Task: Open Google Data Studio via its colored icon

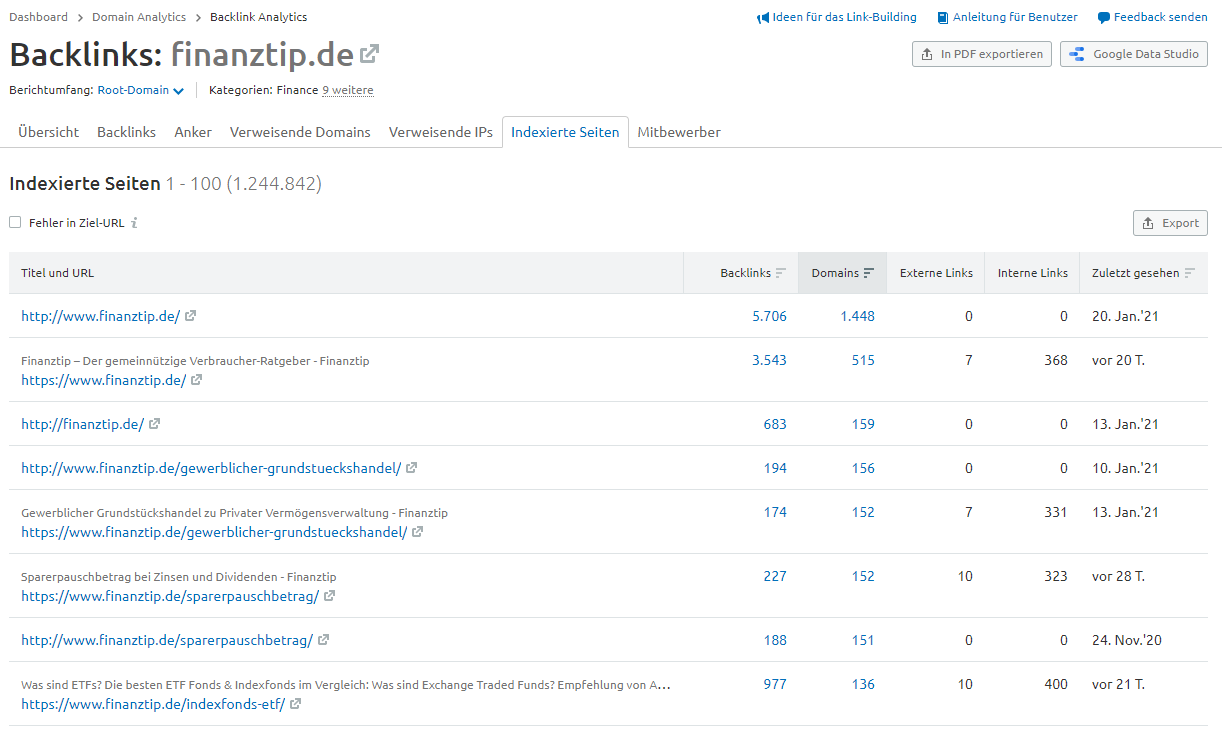Action: 1076,54
